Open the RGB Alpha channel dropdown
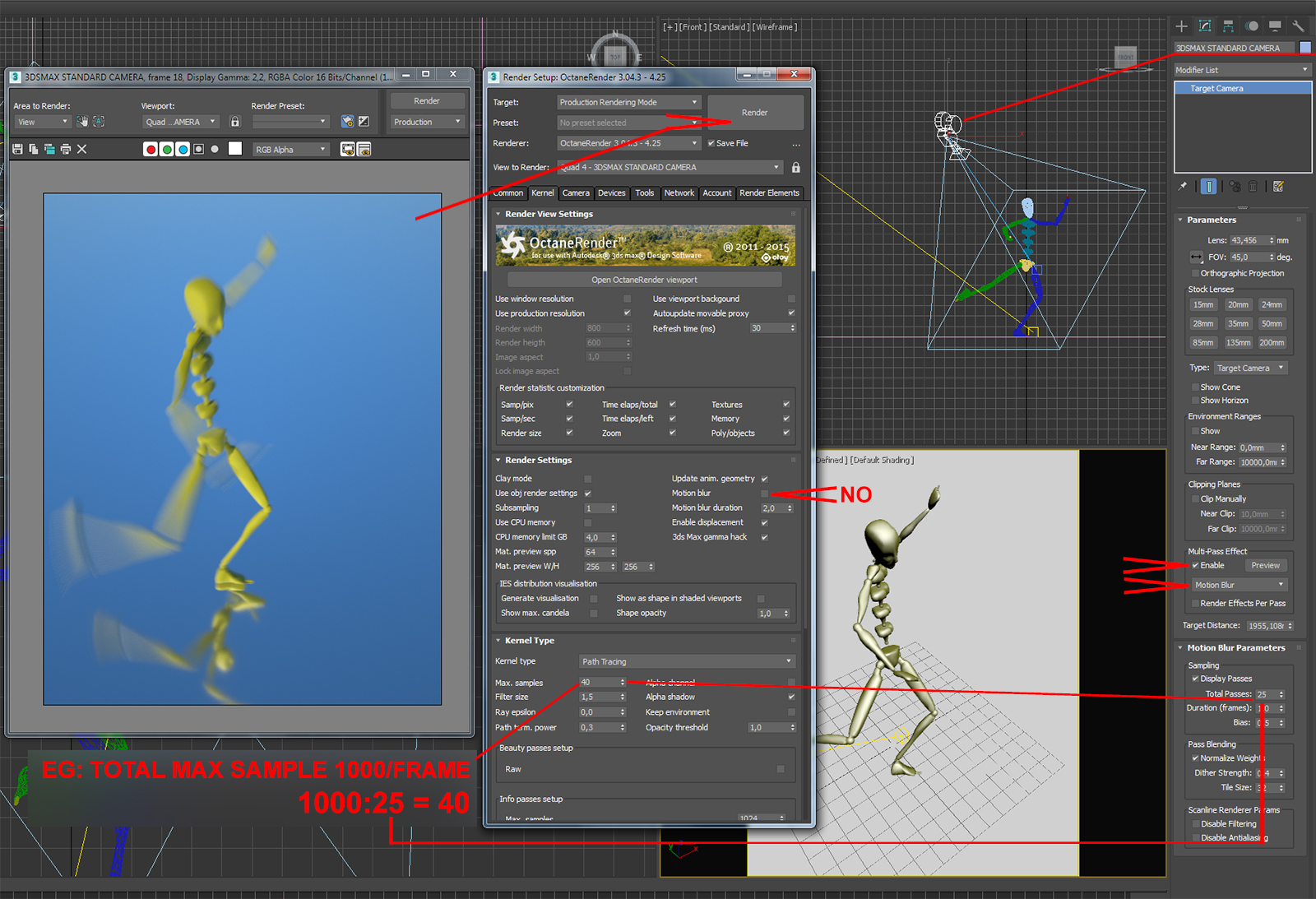 click(x=290, y=150)
